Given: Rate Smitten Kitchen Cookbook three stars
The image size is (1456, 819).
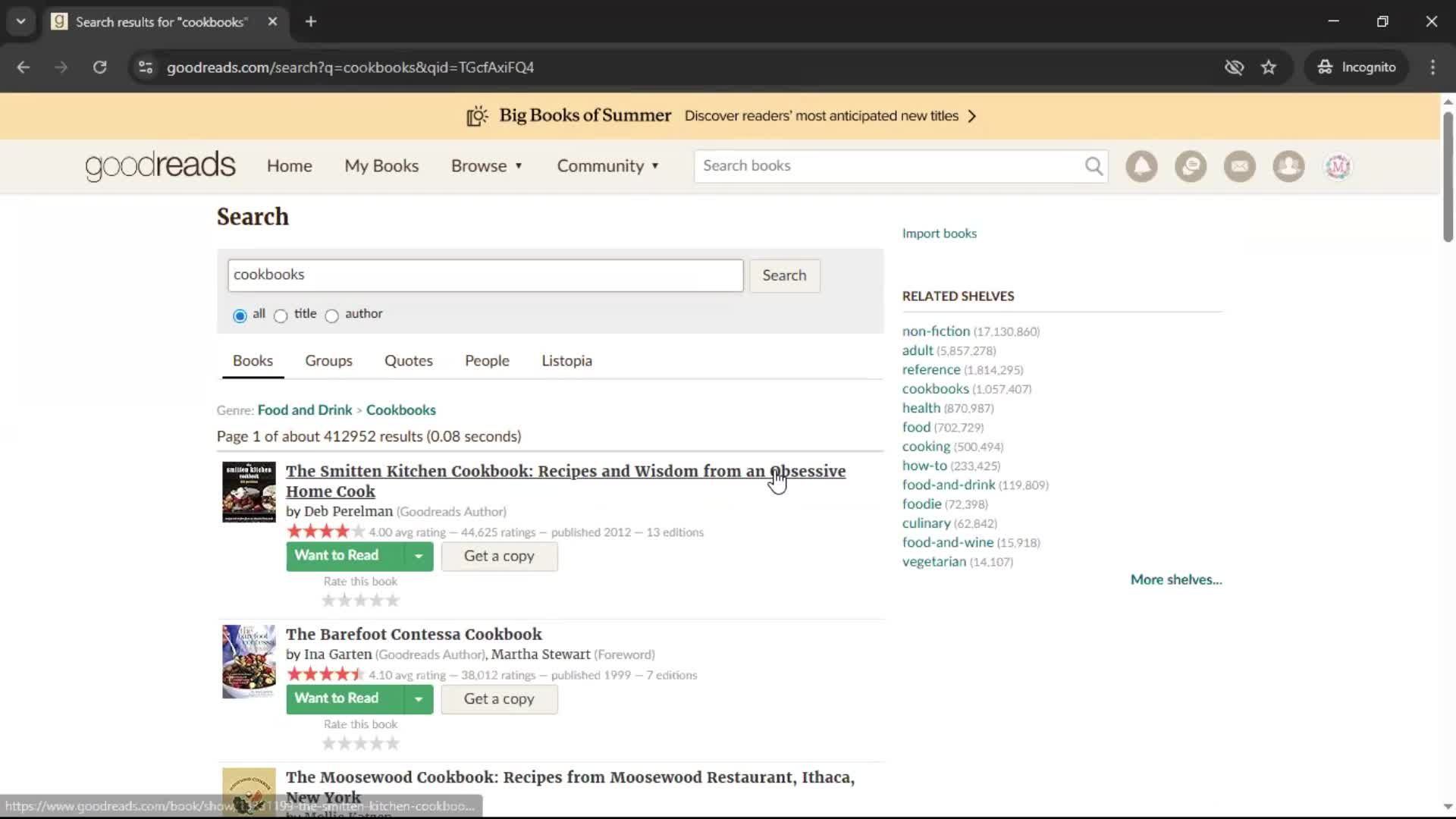Looking at the screenshot, I should pyautogui.click(x=361, y=601).
